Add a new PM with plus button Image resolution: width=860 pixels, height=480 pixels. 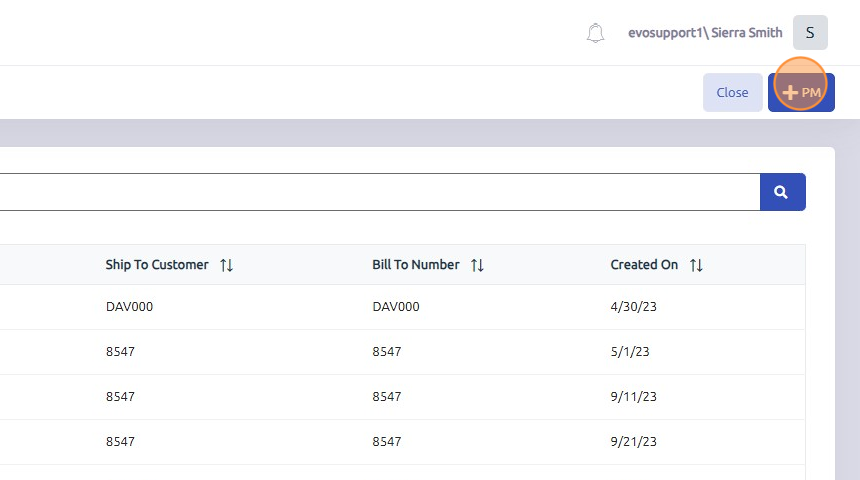(801, 93)
